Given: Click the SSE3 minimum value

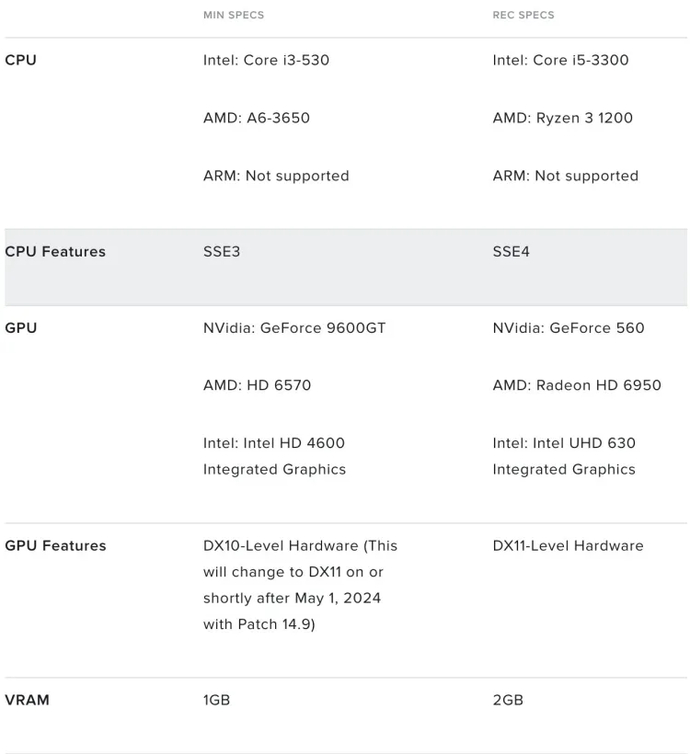Looking at the screenshot, I should click(x=222, y=252).
